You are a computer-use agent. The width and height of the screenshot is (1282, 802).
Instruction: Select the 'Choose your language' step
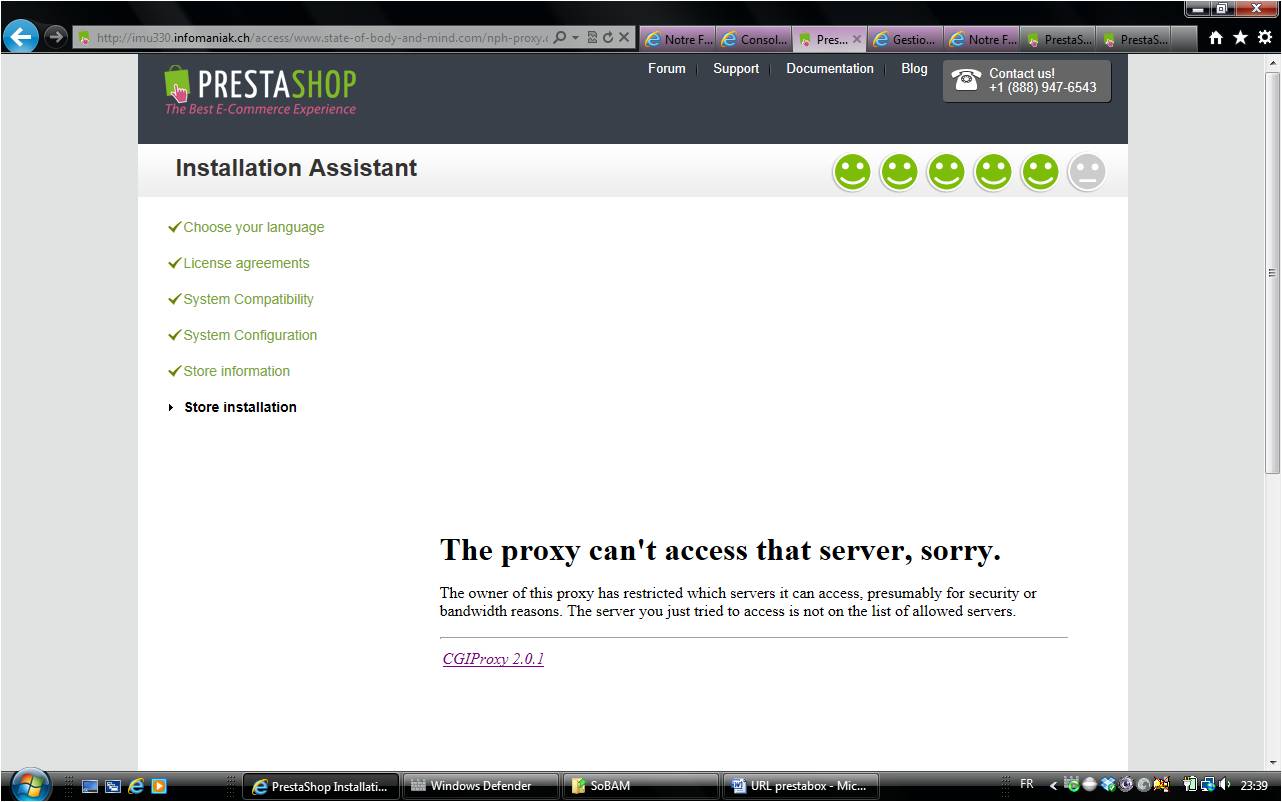(x=254, y=227)
